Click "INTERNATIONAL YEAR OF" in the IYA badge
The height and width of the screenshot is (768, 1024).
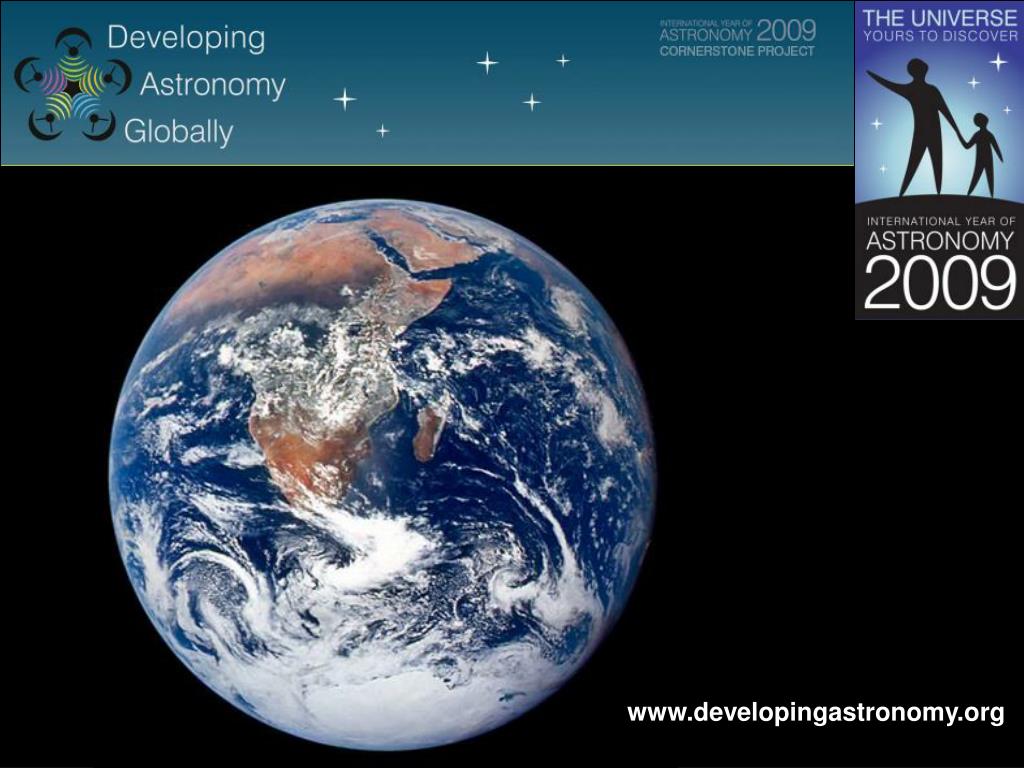(940, 221)
